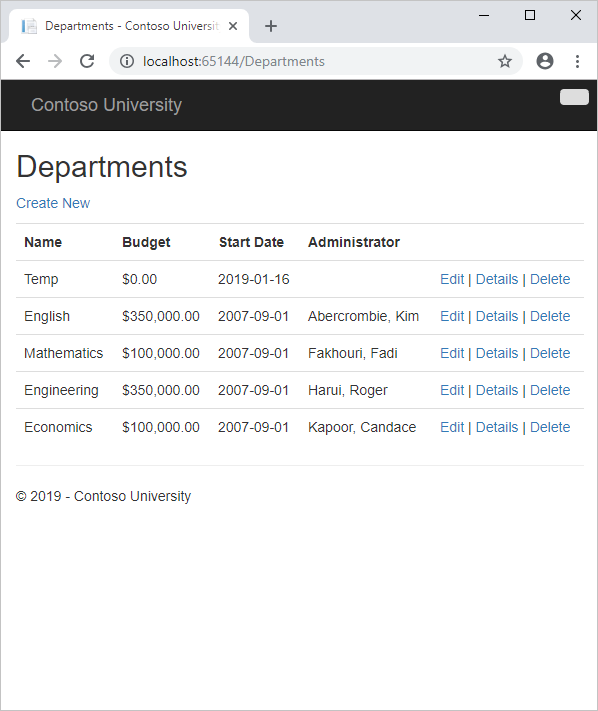Open Details for the English department

coord(497,316)
